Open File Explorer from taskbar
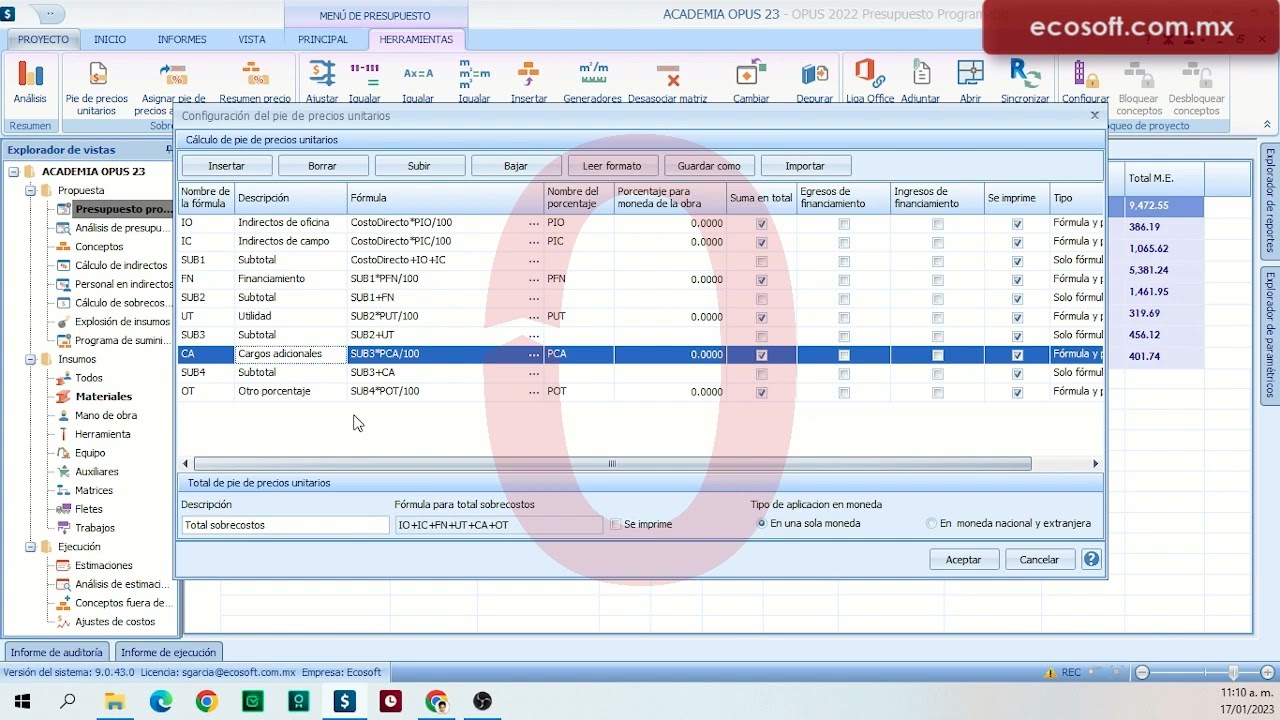 [115, 702]
